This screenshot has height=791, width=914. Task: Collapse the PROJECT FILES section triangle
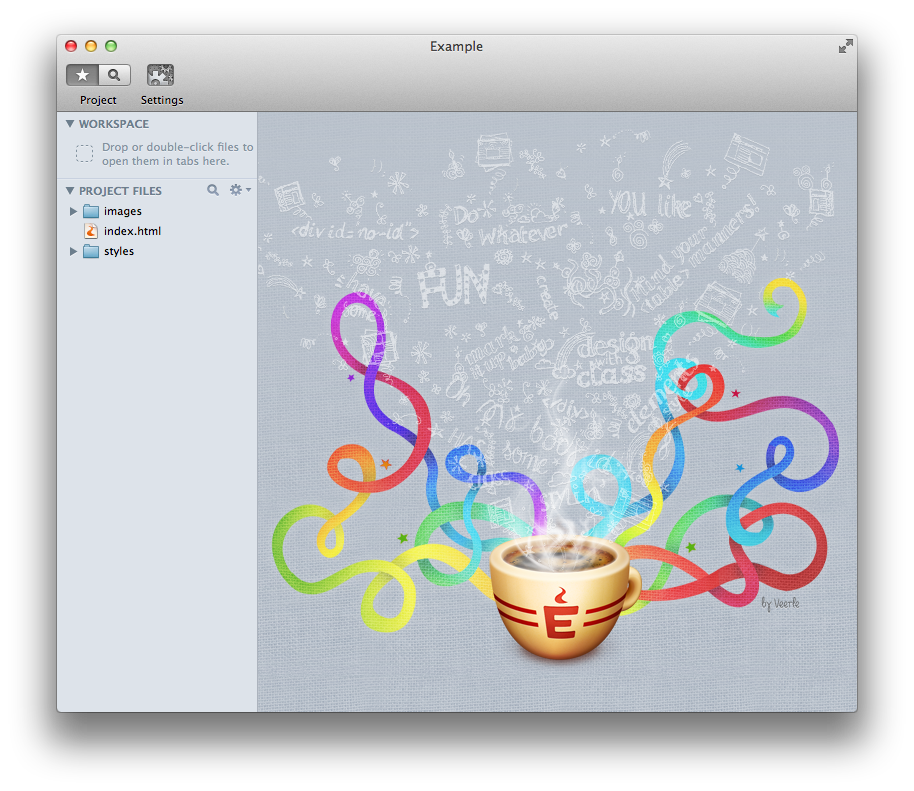(70, 190)
